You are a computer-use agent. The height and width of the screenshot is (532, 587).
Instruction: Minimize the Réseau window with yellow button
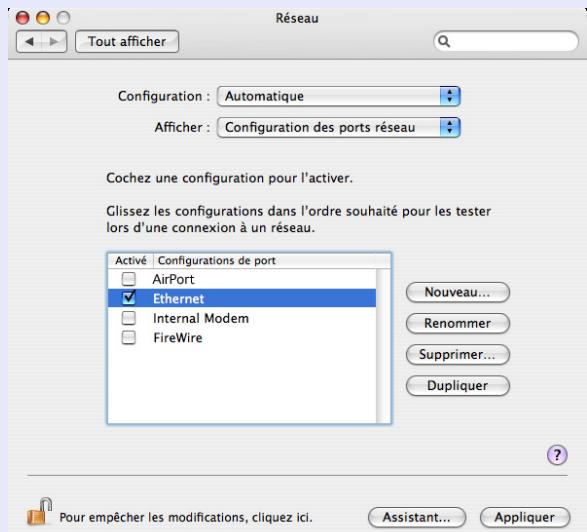click(43, 18)
